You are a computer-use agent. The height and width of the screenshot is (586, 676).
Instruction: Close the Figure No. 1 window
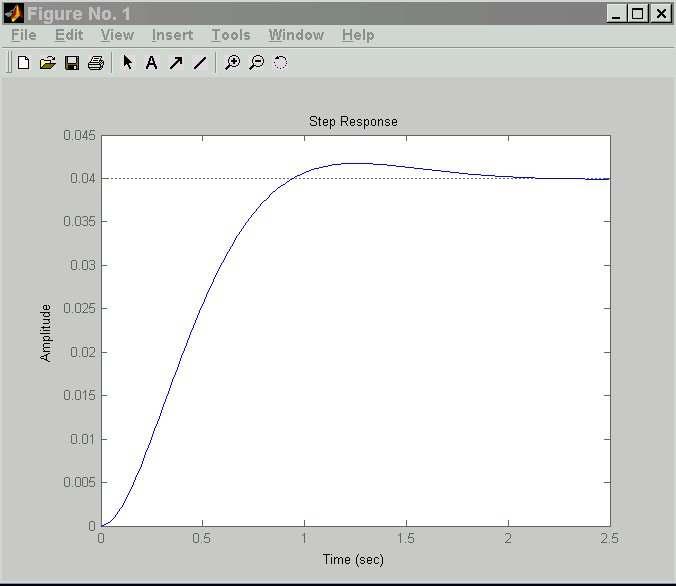click(661, 14)
